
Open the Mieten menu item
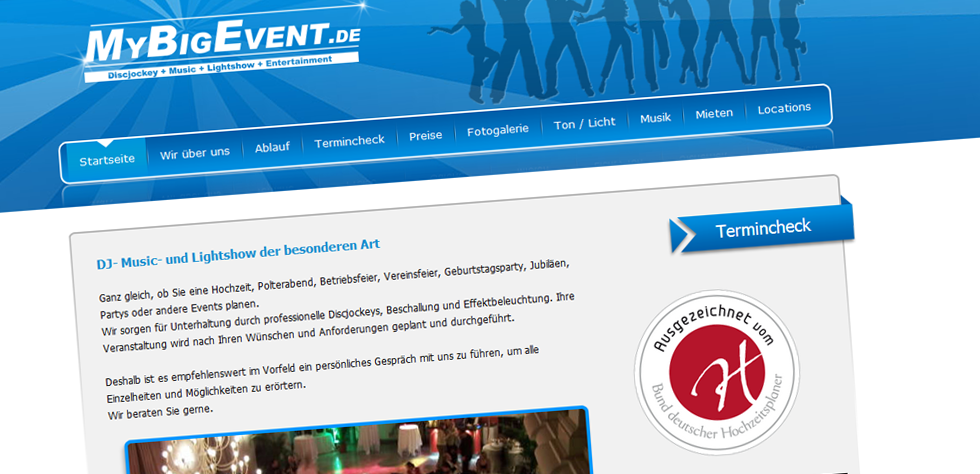pos(714,114)
